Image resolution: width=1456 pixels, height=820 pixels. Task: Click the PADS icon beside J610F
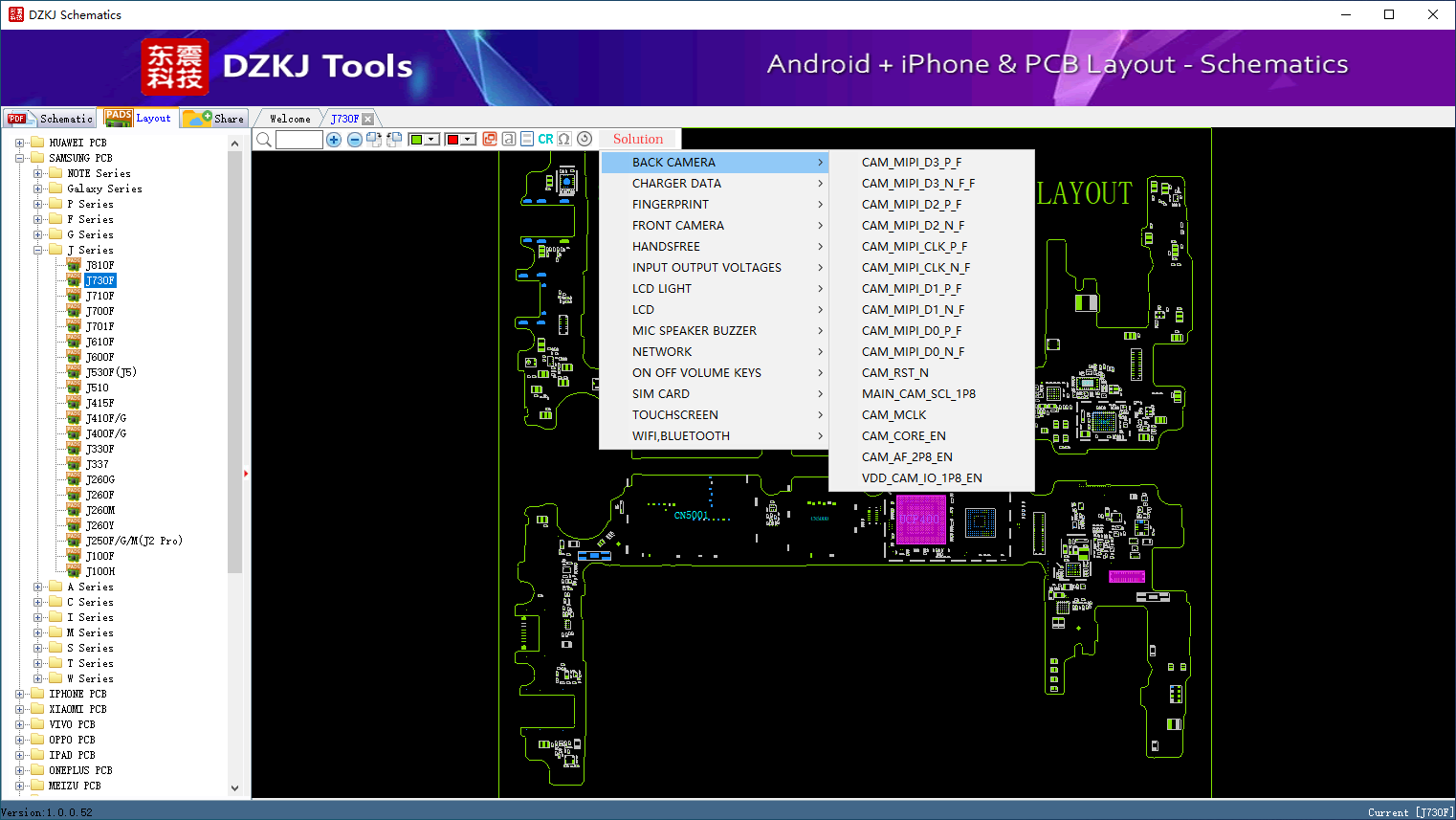coord(74,342)
